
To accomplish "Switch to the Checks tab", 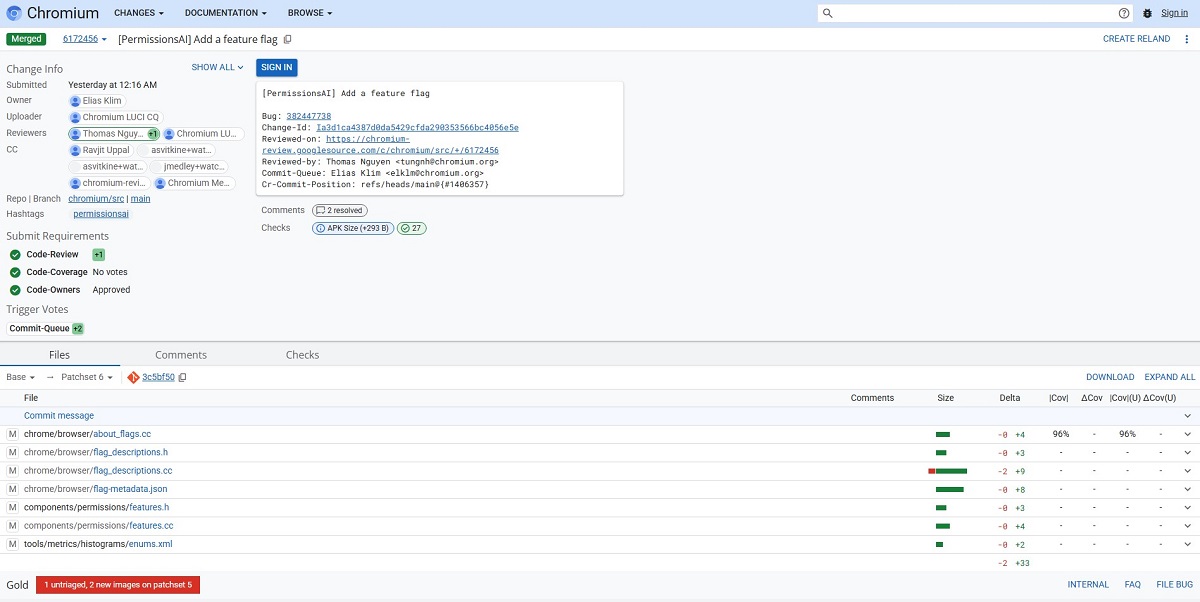I will pyautogui.click(x=302, y=355).
